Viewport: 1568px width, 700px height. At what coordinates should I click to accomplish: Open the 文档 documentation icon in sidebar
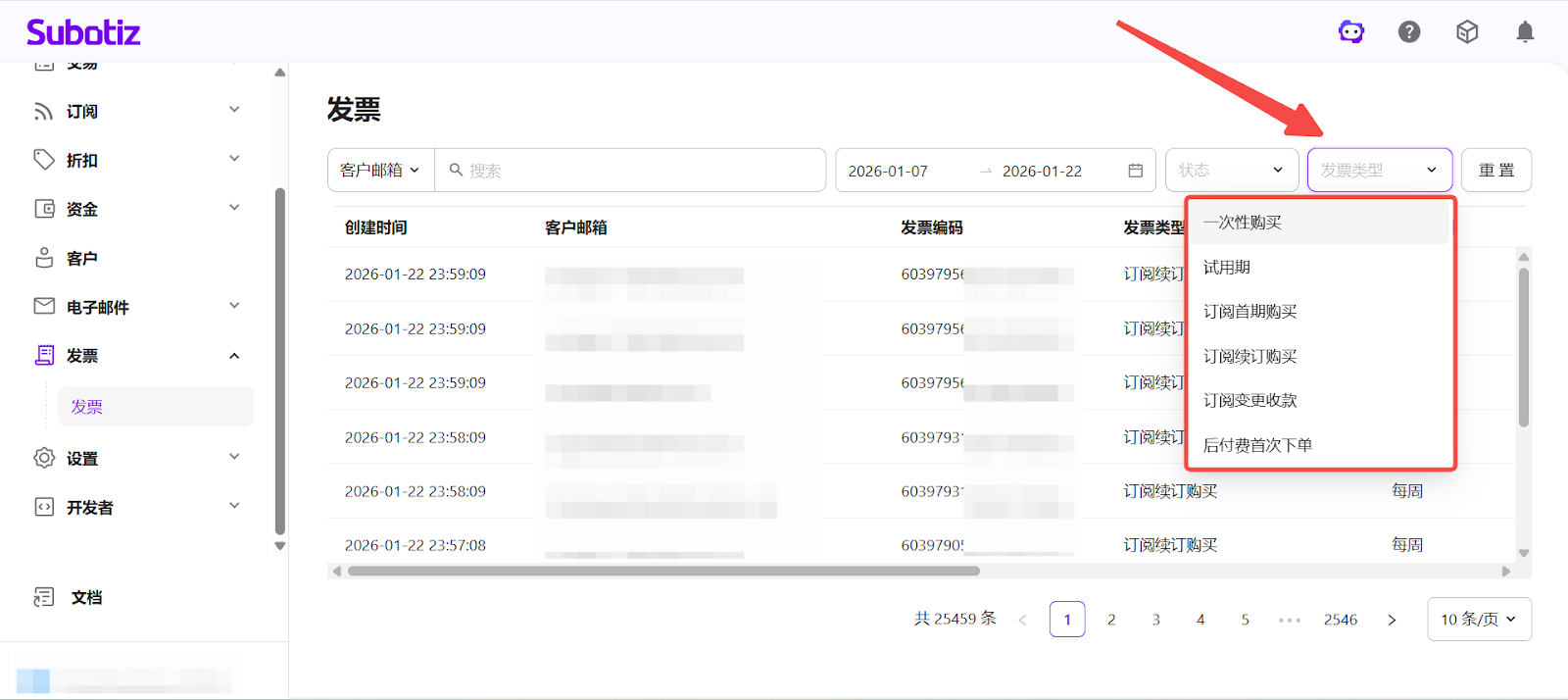(x=44, y=597)
